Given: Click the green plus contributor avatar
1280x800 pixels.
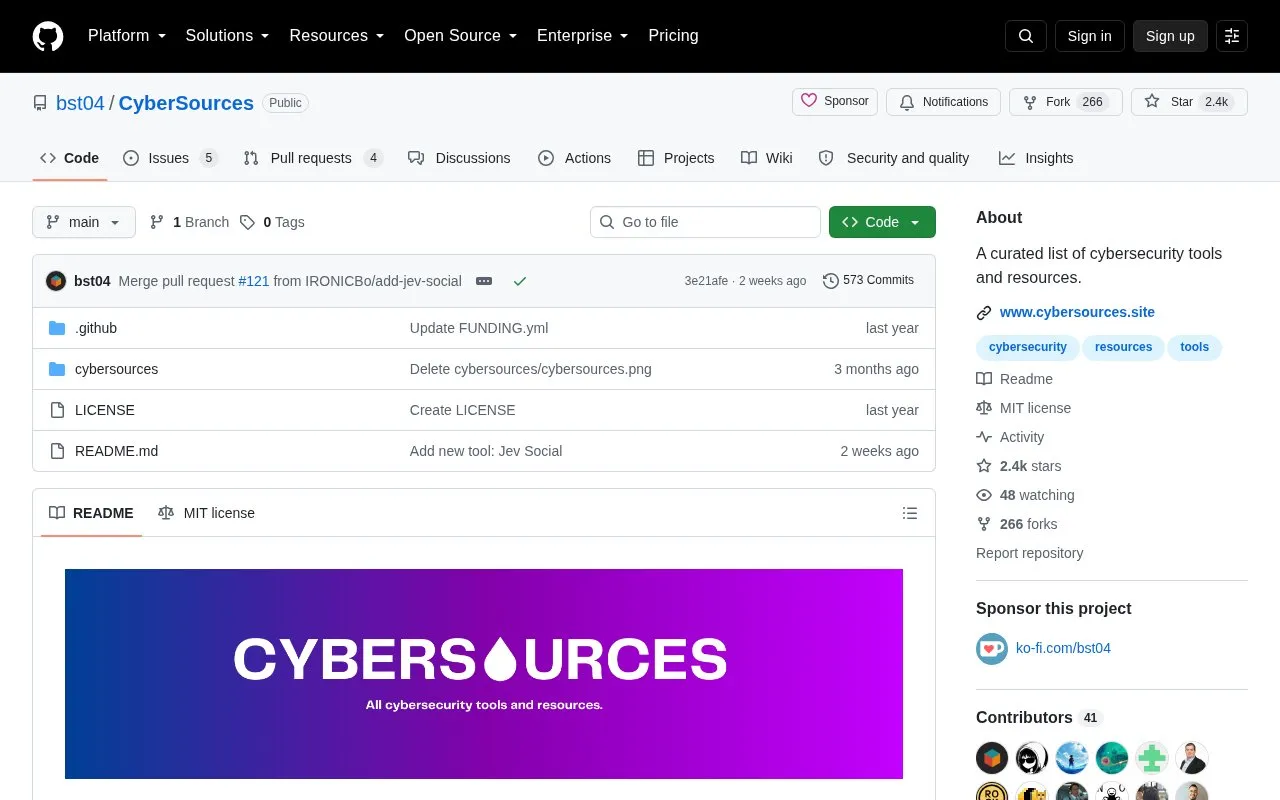Looking at the screenshot, I should (x=1152, y=758).
